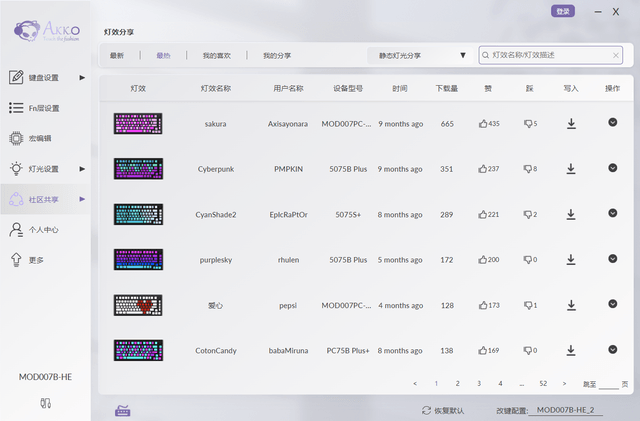Open 灯光设置 lighting settings
Viewport: 640px width, 421px height.
pyautogui.click(x=45, y=169)
